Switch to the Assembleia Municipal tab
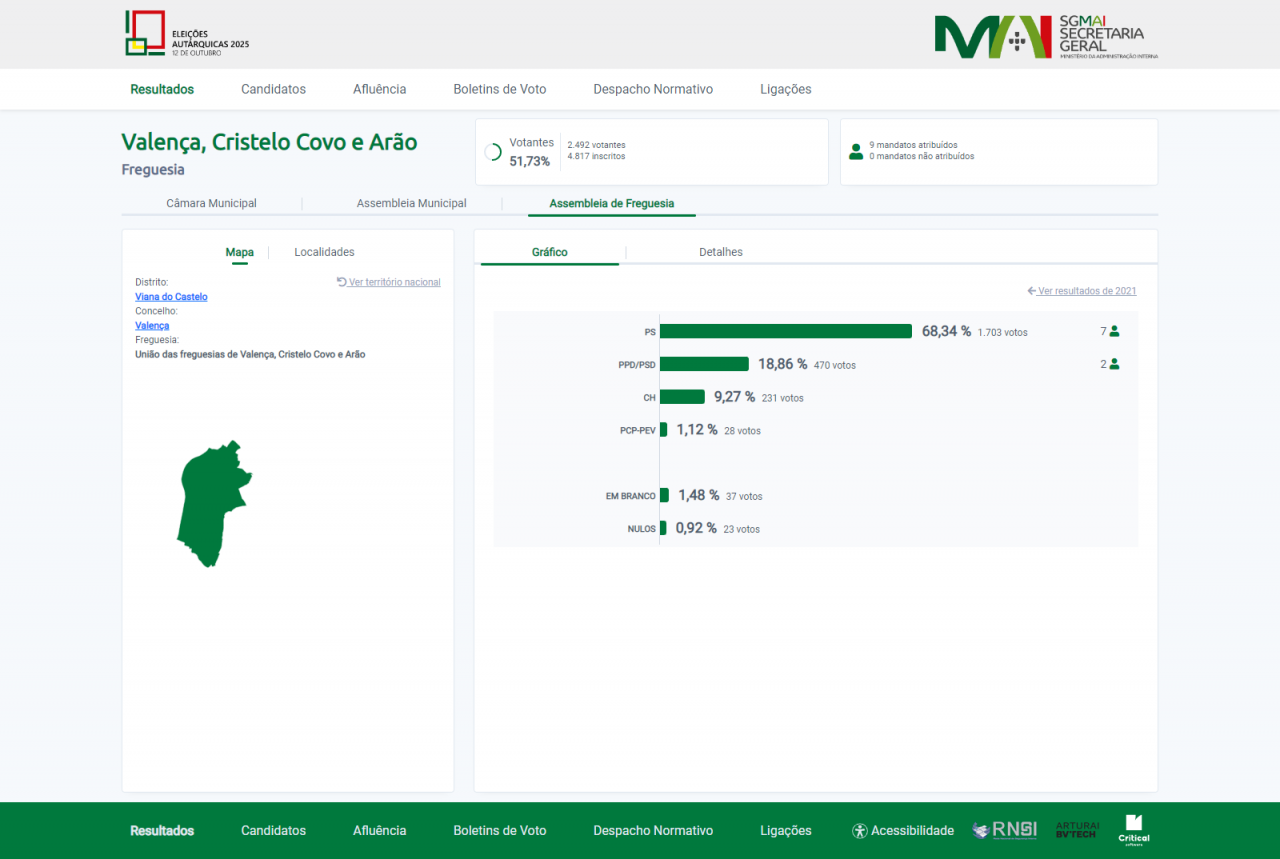 [x=411, y=203]
